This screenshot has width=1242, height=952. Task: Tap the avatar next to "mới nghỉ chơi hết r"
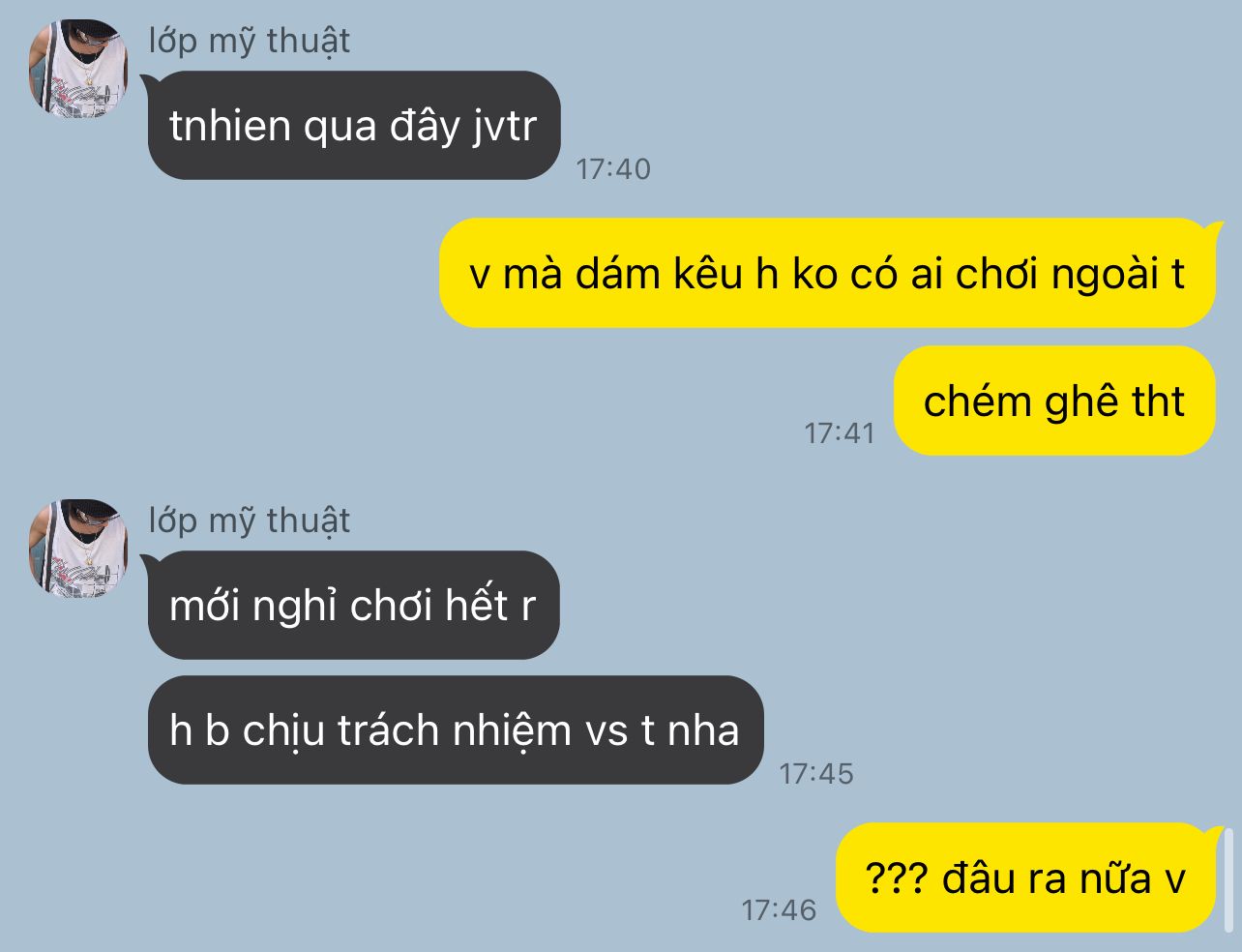tap(78, 550)
